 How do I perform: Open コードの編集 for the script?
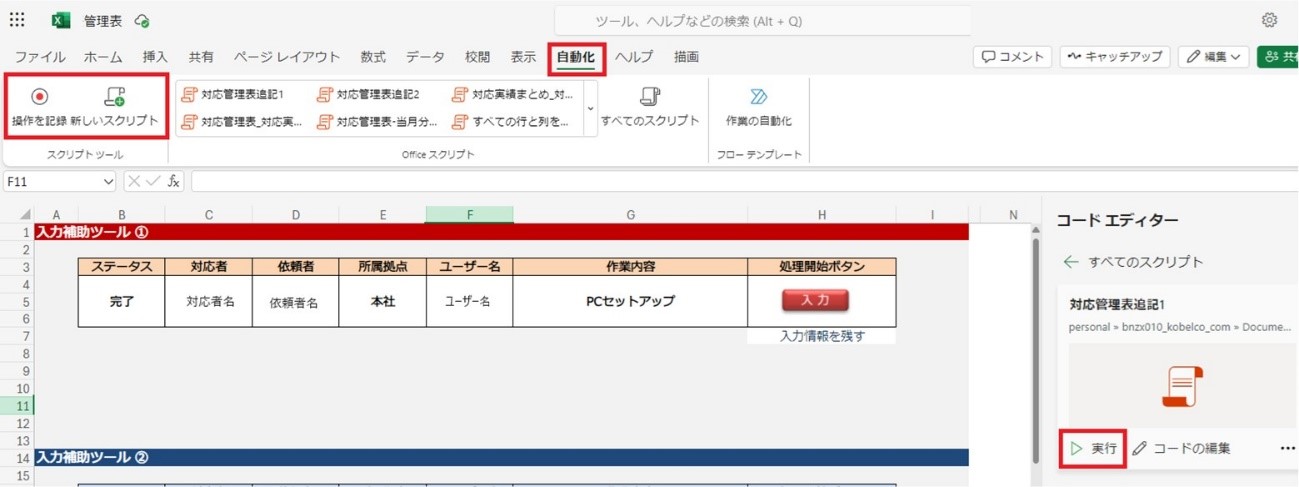[1182, 449]
